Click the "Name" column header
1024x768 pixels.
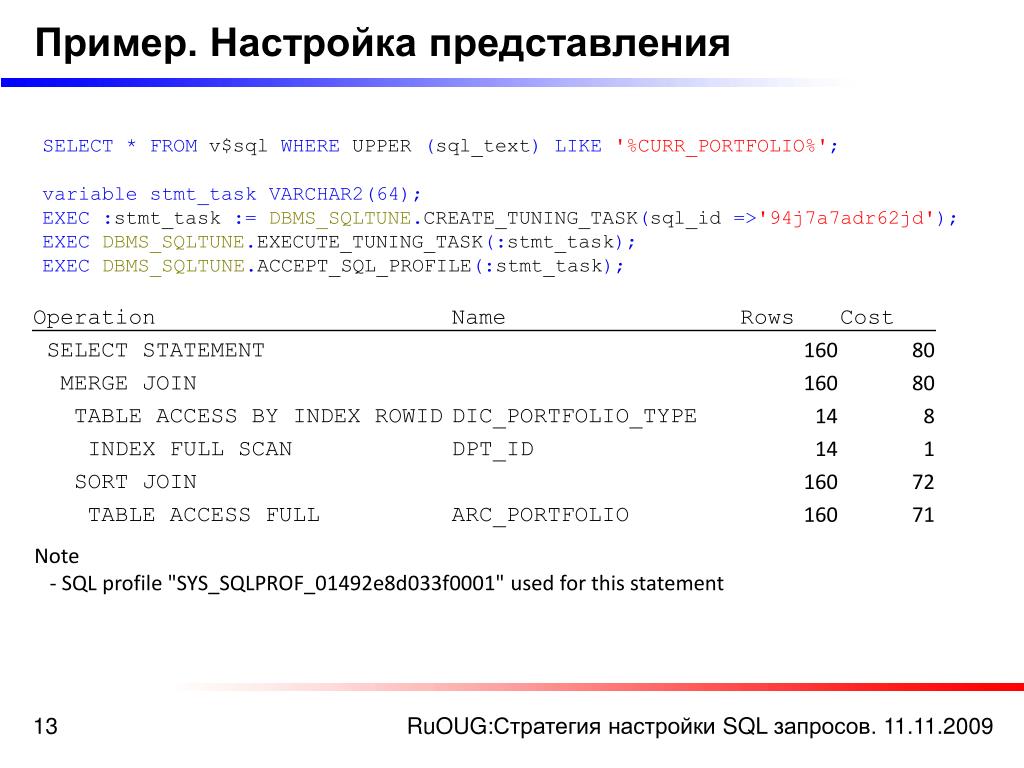pyautogui.click(x=478, y=317)
